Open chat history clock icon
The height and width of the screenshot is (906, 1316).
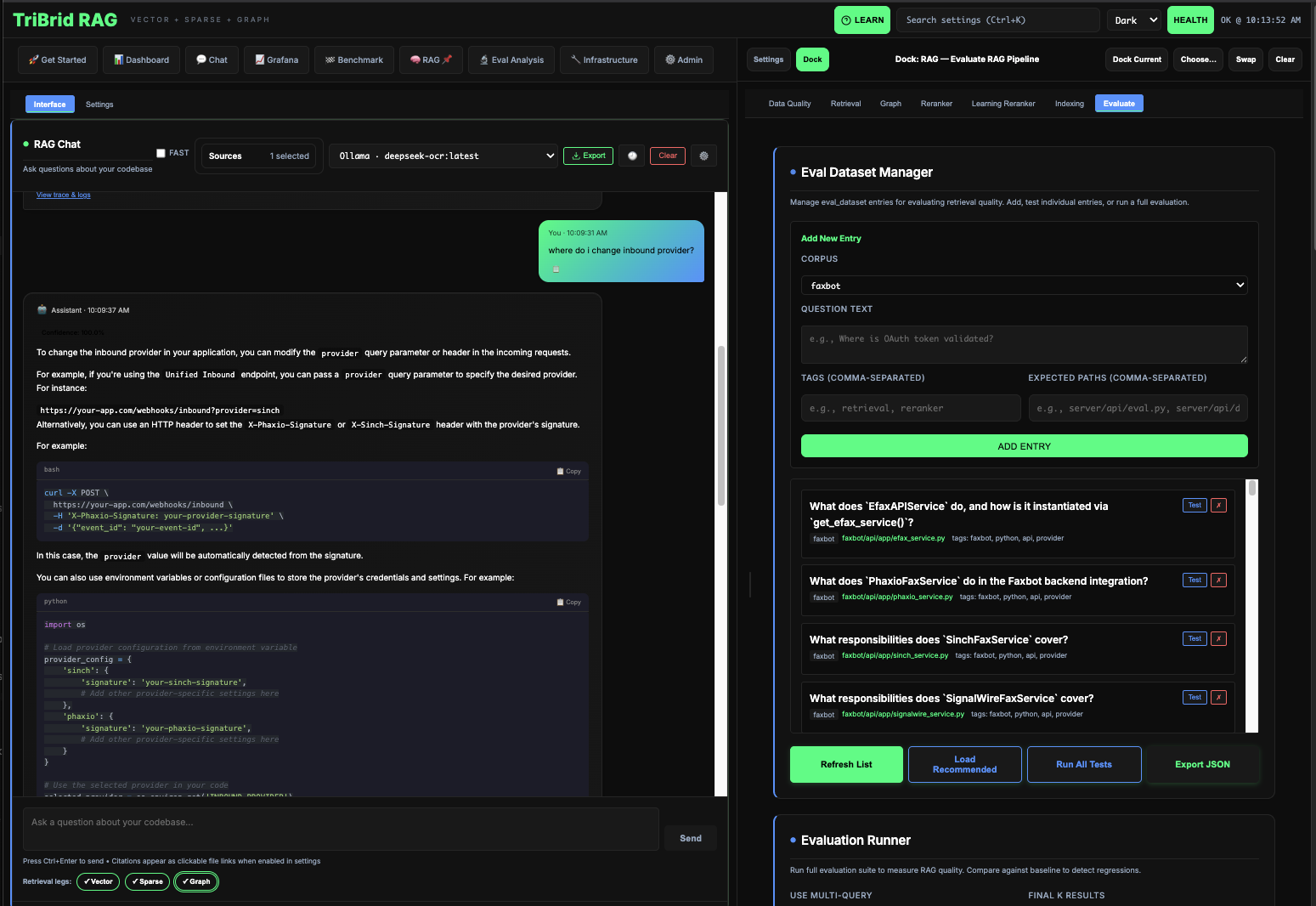(632, 156)
